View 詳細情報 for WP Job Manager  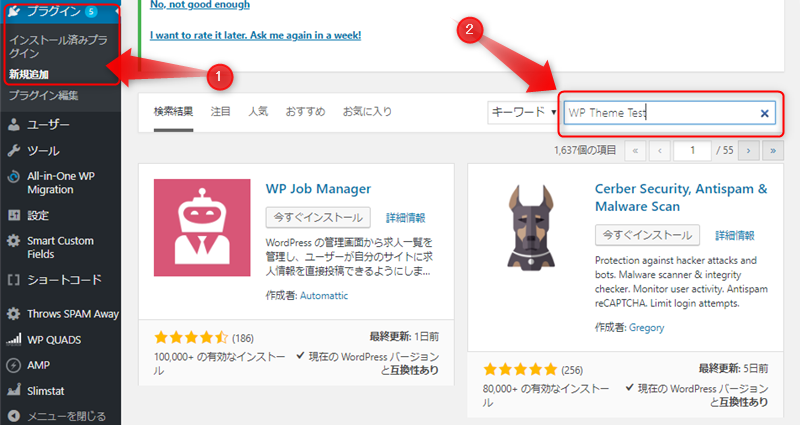(406, 218)
